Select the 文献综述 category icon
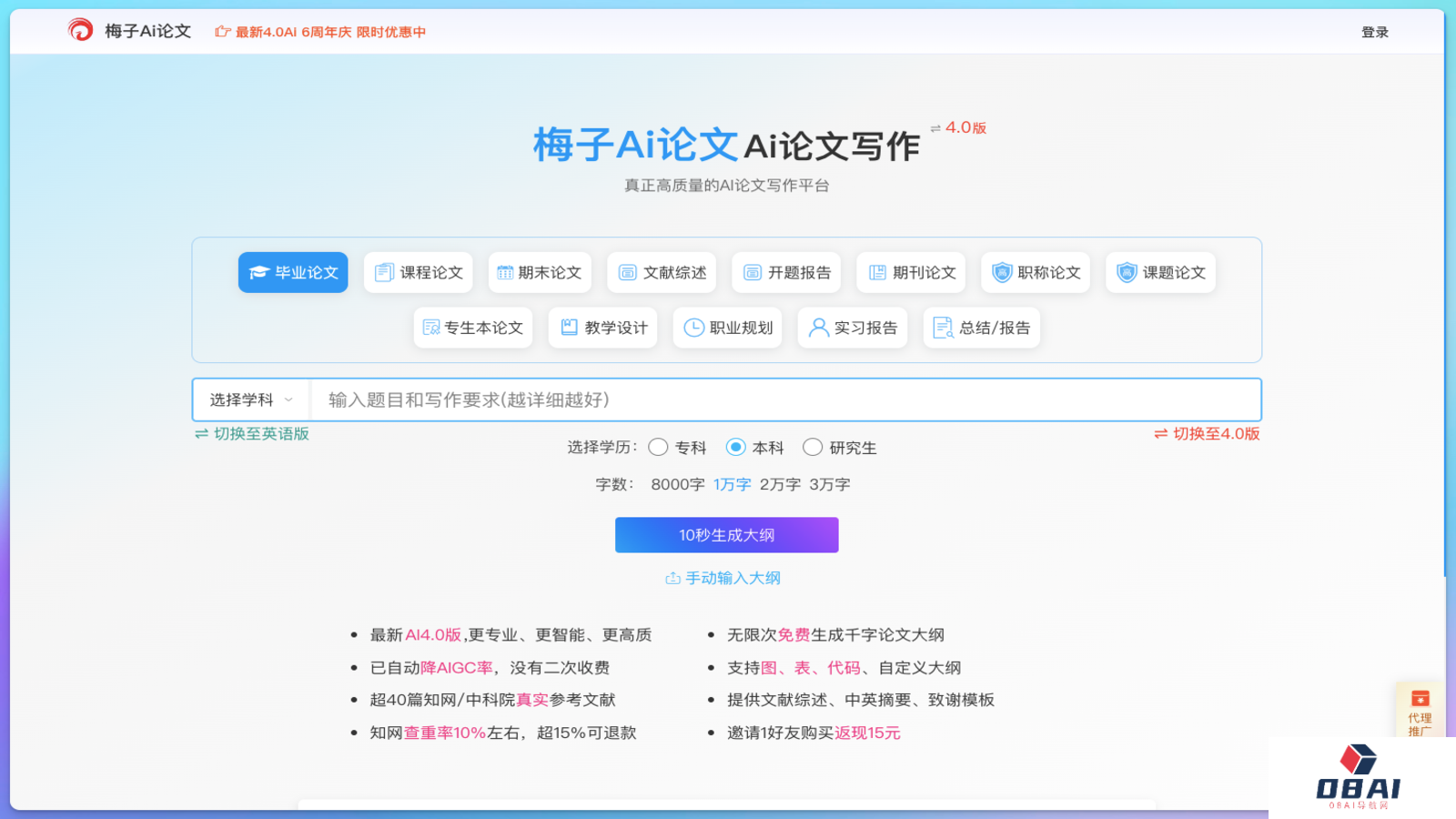 click(x=629, y=271)
